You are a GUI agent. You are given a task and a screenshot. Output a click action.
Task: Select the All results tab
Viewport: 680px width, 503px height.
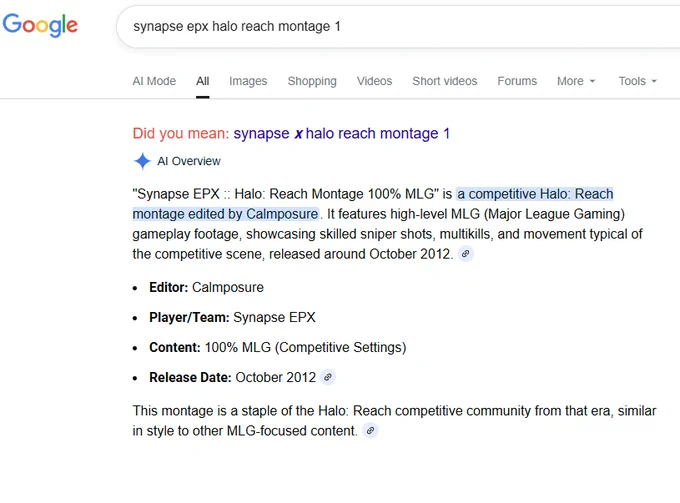click(x=203, y=81)
